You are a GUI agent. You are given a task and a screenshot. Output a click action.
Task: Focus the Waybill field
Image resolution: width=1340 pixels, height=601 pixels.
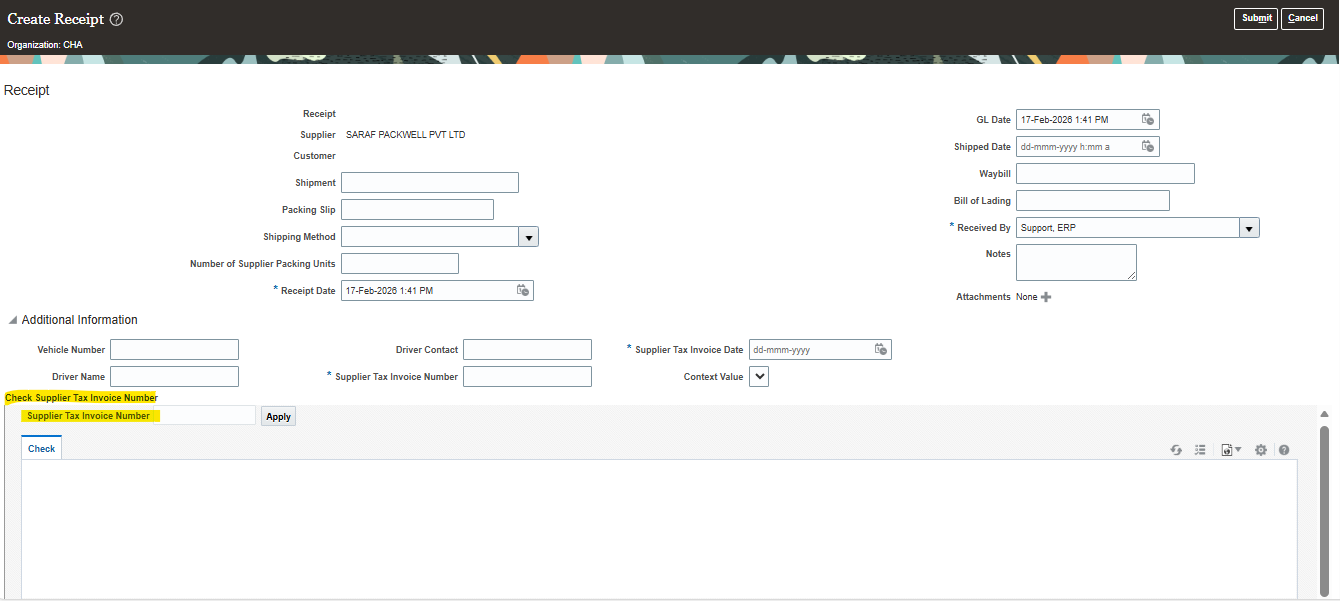[1105, 173]
